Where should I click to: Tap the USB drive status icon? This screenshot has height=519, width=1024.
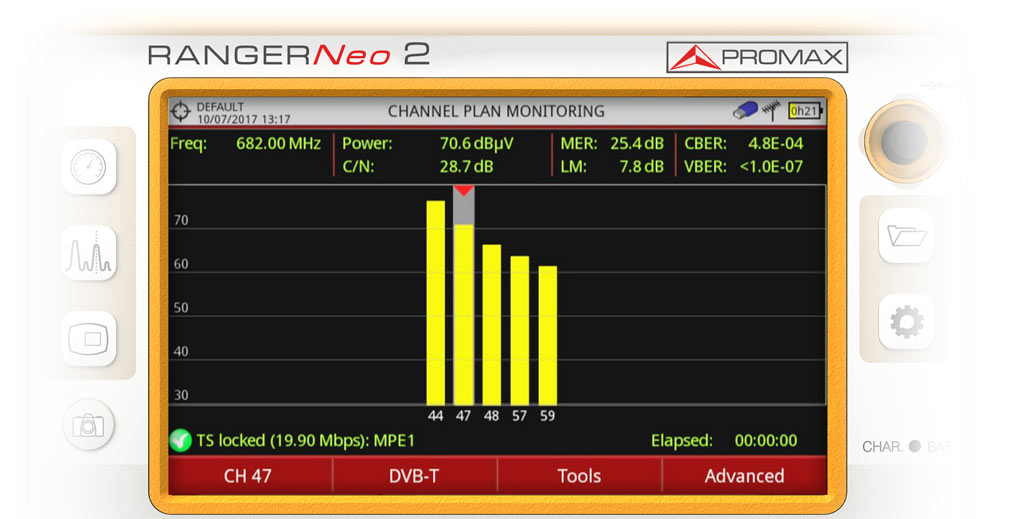tap(744, 110)
